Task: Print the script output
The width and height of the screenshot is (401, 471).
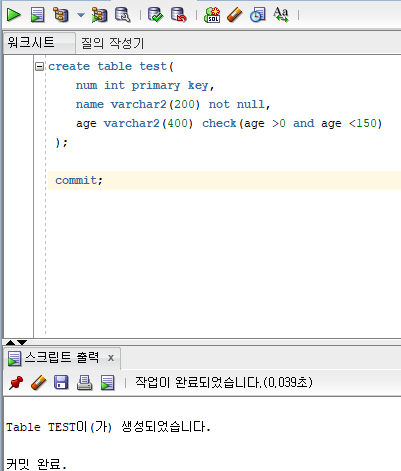Action: coord(84,382)
